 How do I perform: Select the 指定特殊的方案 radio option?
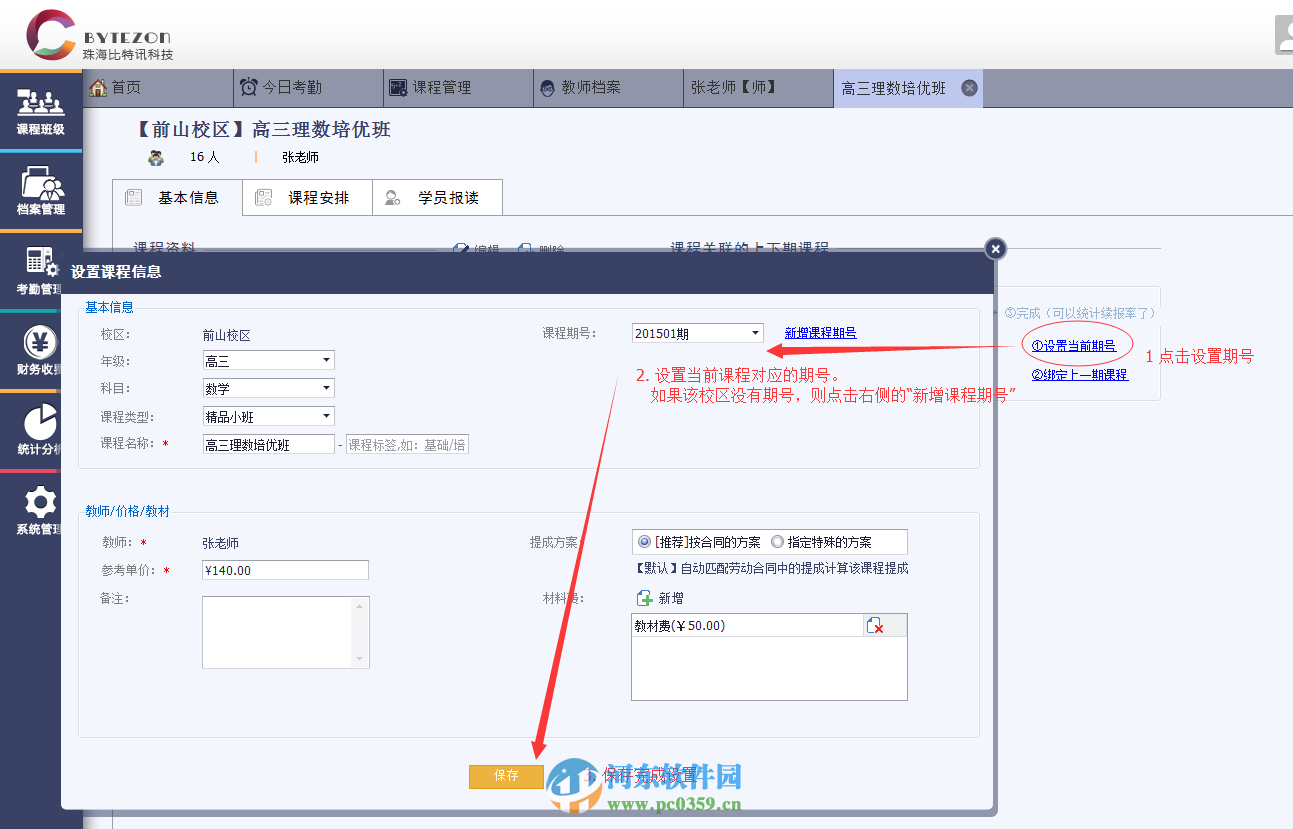[778, 542]
